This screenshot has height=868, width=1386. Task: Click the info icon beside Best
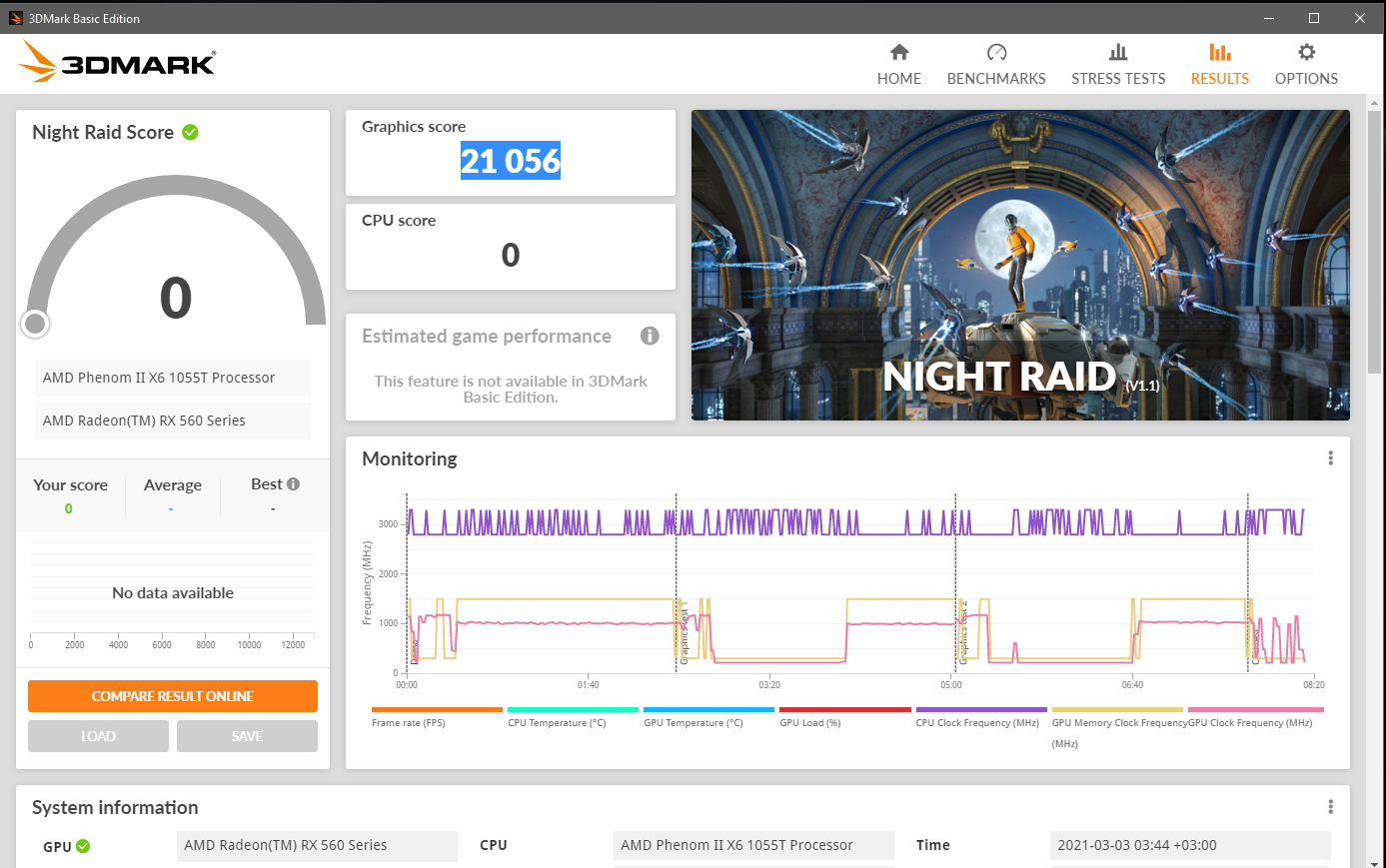tap(293, 483)
